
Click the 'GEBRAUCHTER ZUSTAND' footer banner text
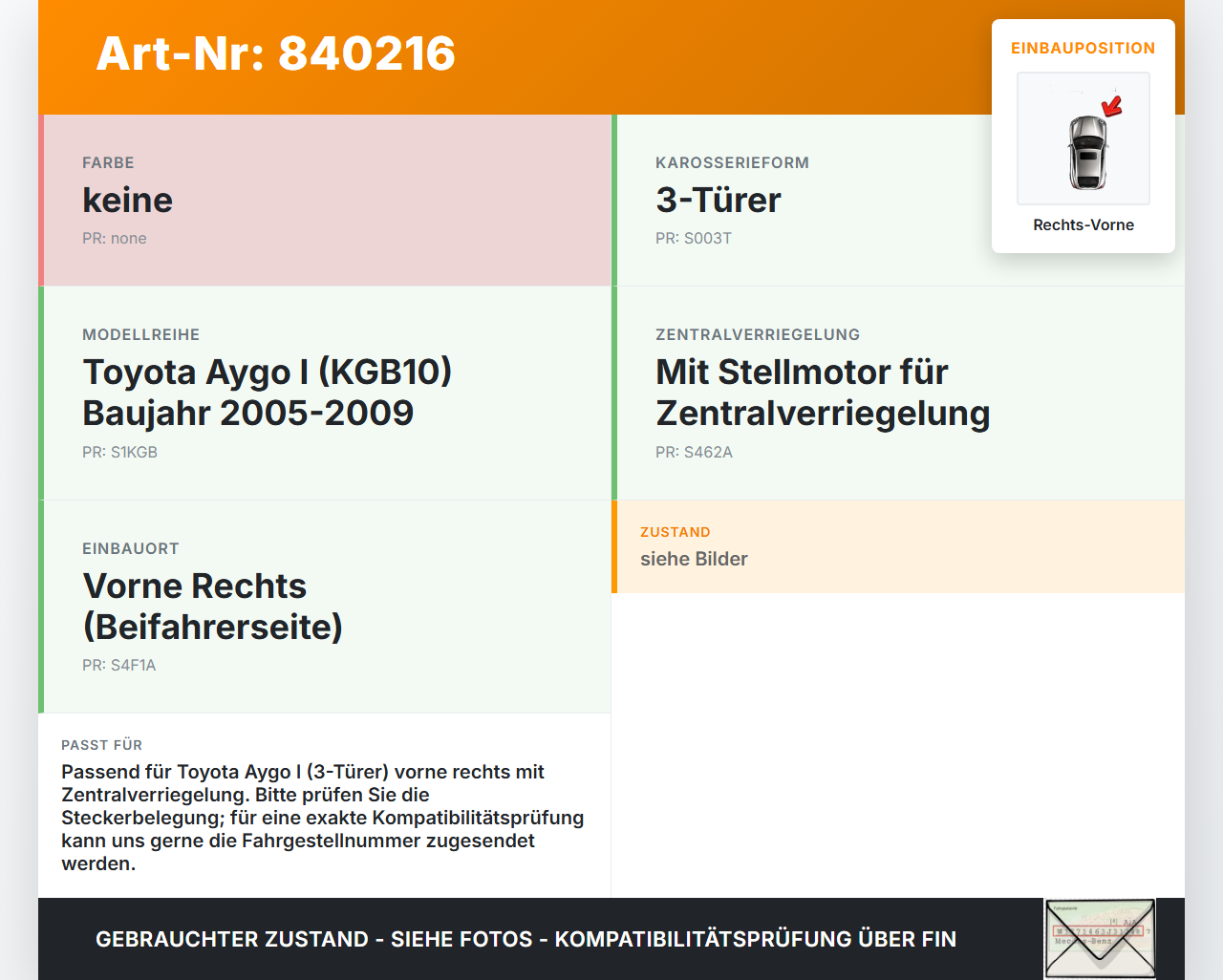point(526,939)
